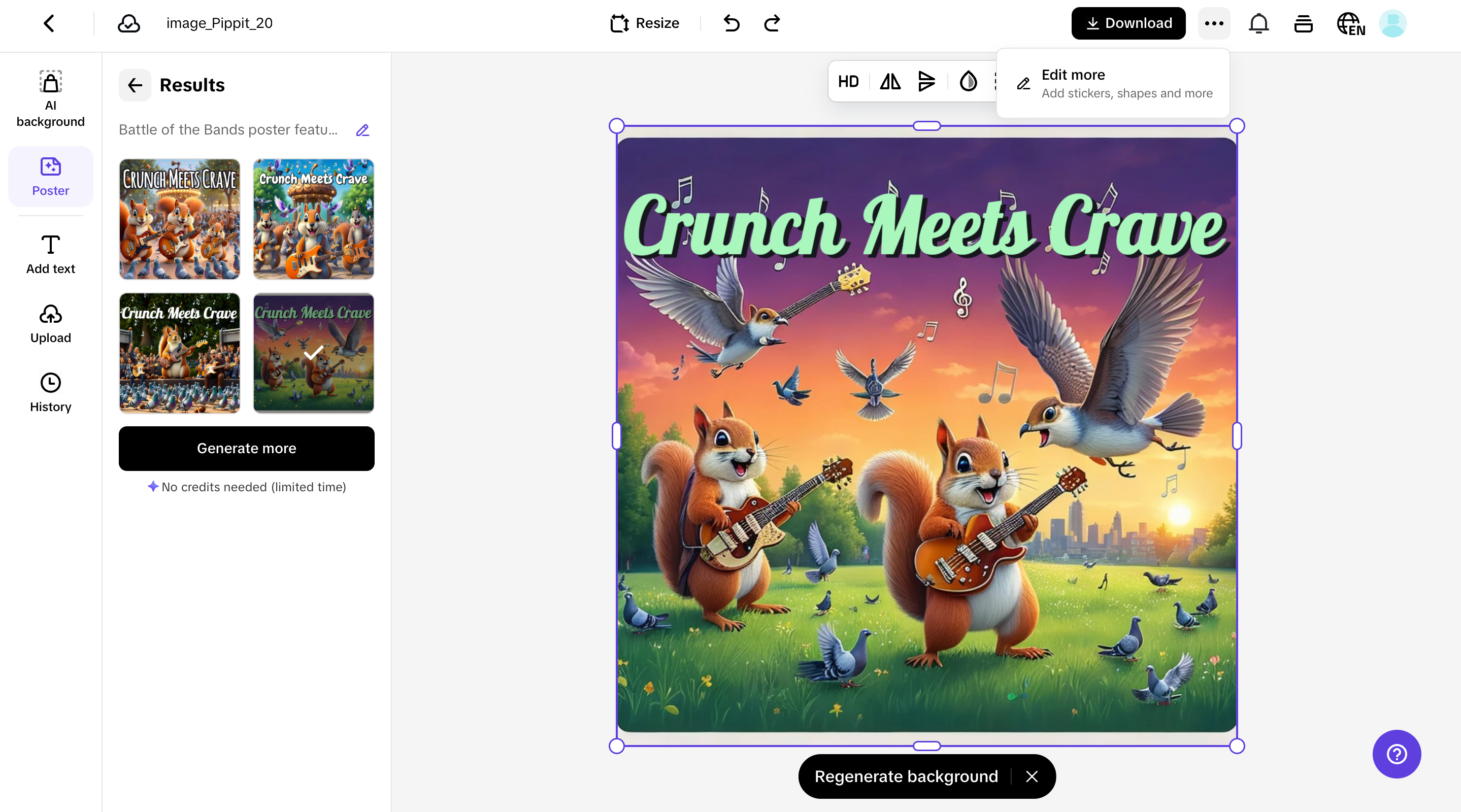Open the Upload panel
This screenshot has width=1461, height=812.
pos(50,324)
